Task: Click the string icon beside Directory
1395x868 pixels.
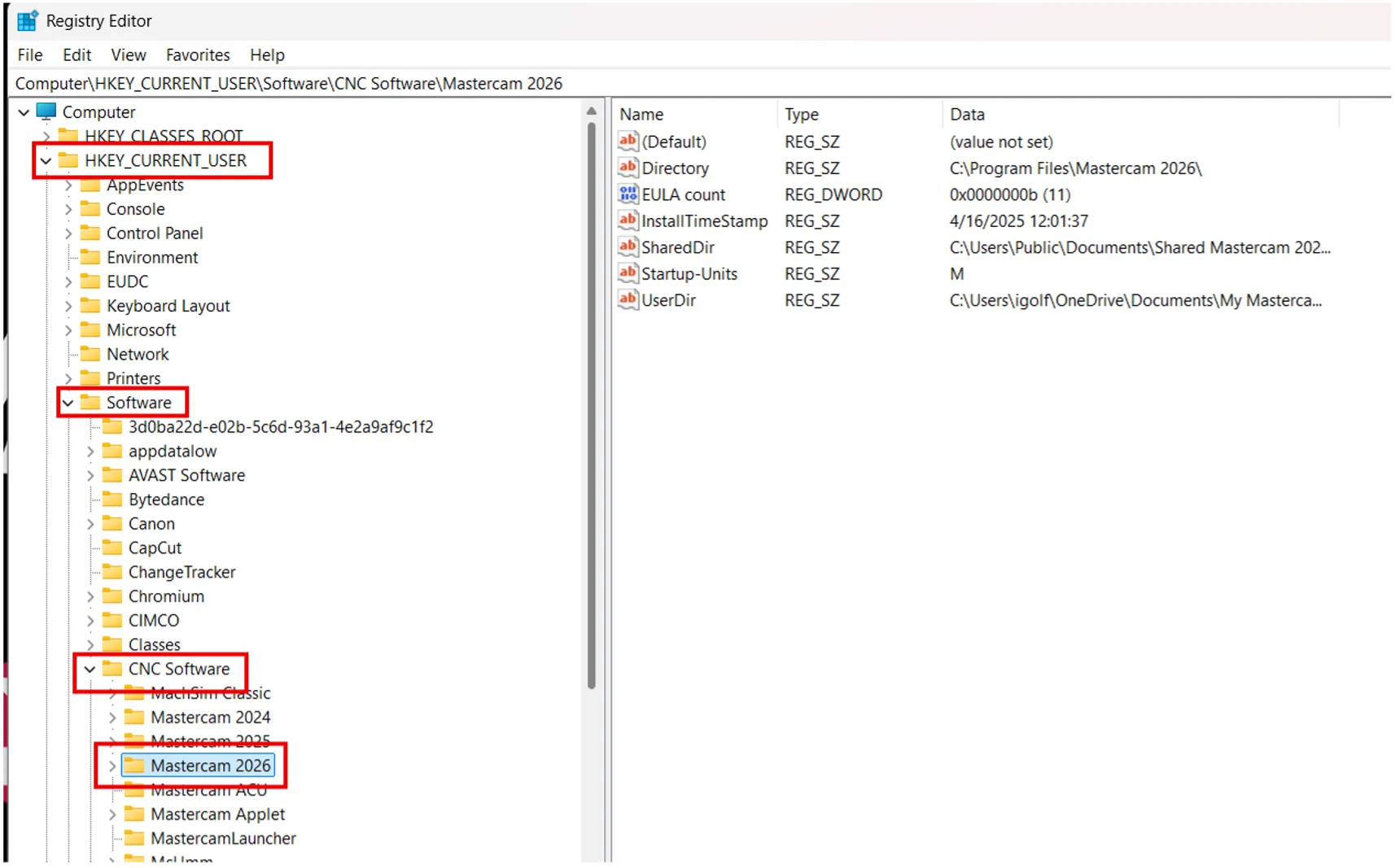Action: click(628, 168)
